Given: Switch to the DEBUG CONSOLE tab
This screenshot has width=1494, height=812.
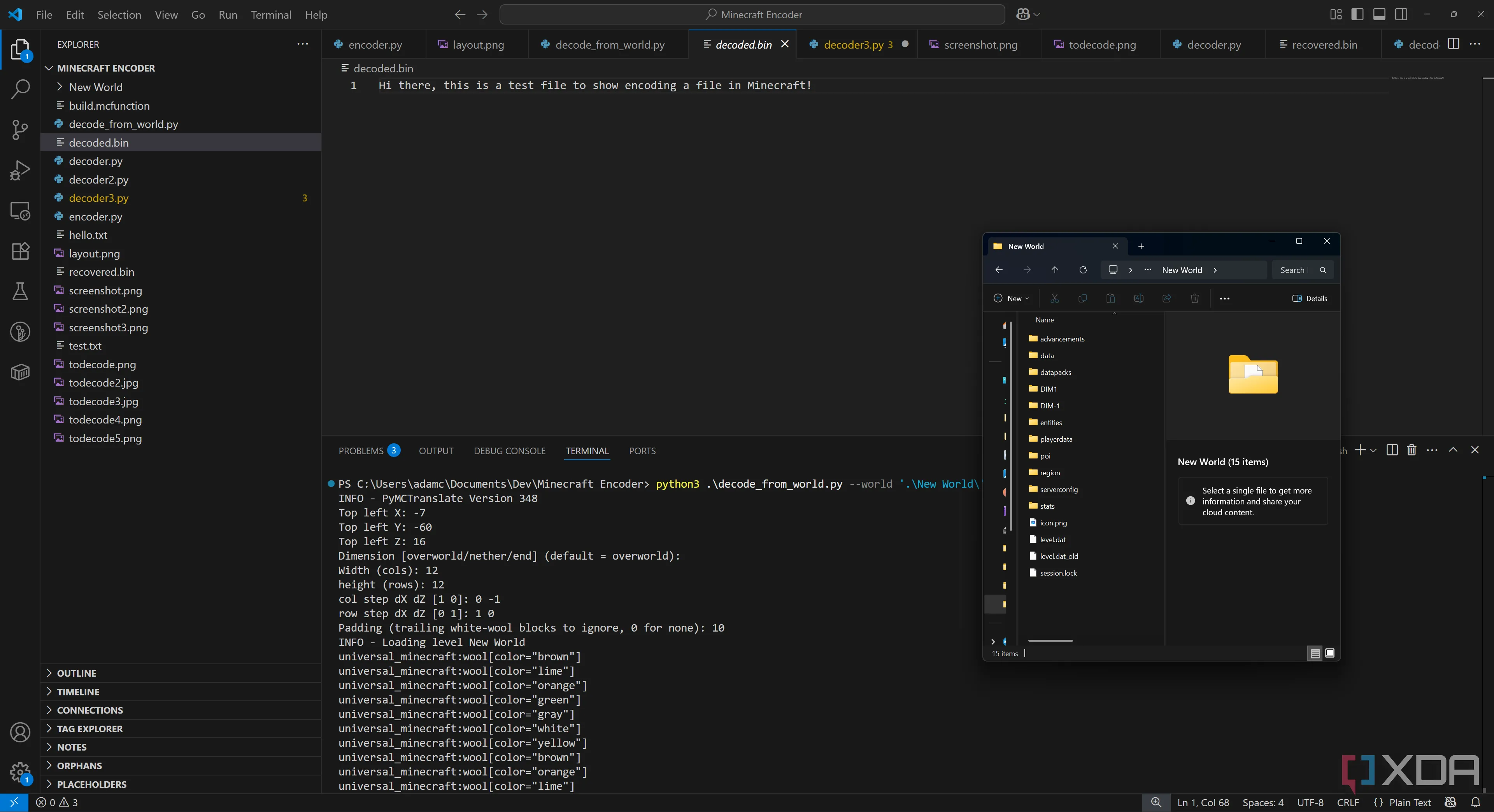Looking at the screenshot, I should (510, 451).
